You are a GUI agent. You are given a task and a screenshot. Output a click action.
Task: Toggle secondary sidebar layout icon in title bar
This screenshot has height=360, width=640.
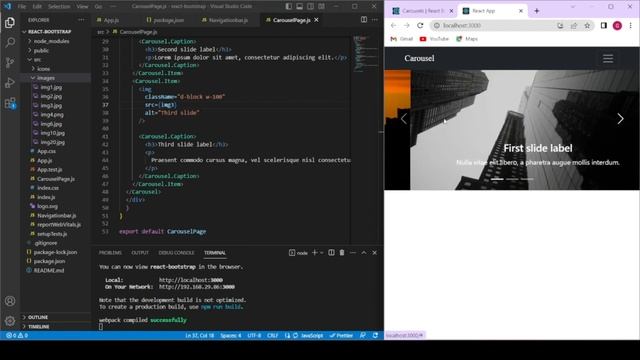311,6
